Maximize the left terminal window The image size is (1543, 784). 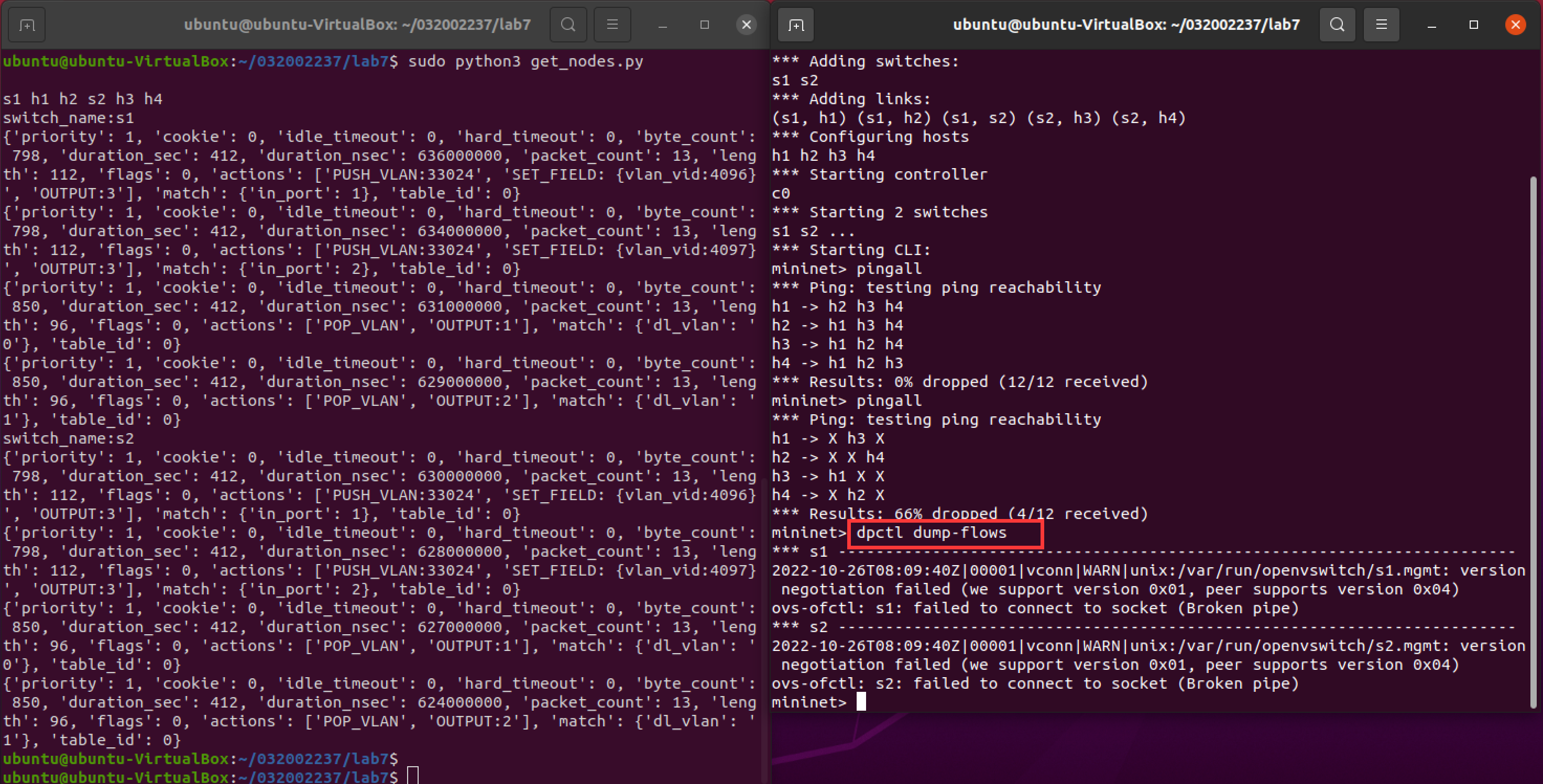[704, 25]
